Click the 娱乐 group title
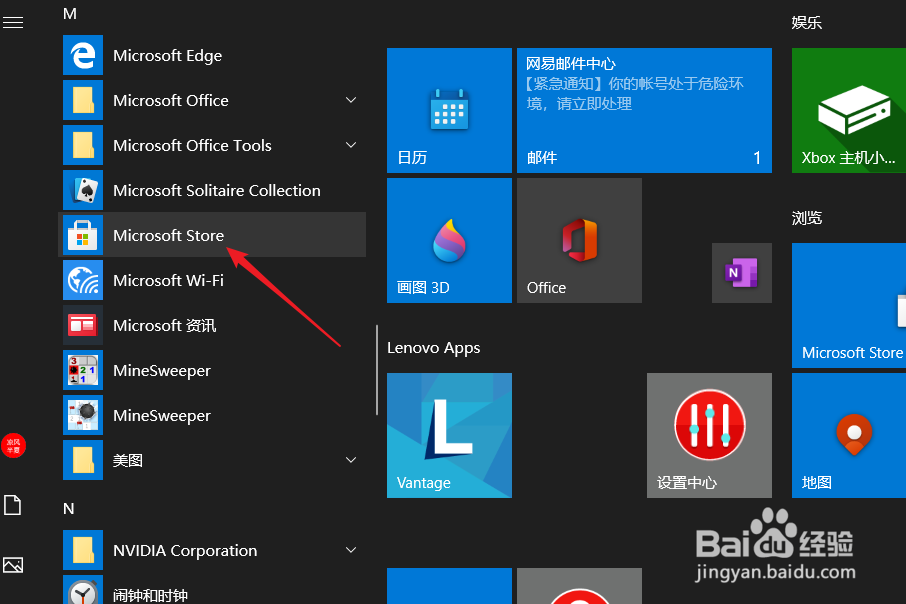This screenshot has width=906, height=604. click(x=807, y=23)
